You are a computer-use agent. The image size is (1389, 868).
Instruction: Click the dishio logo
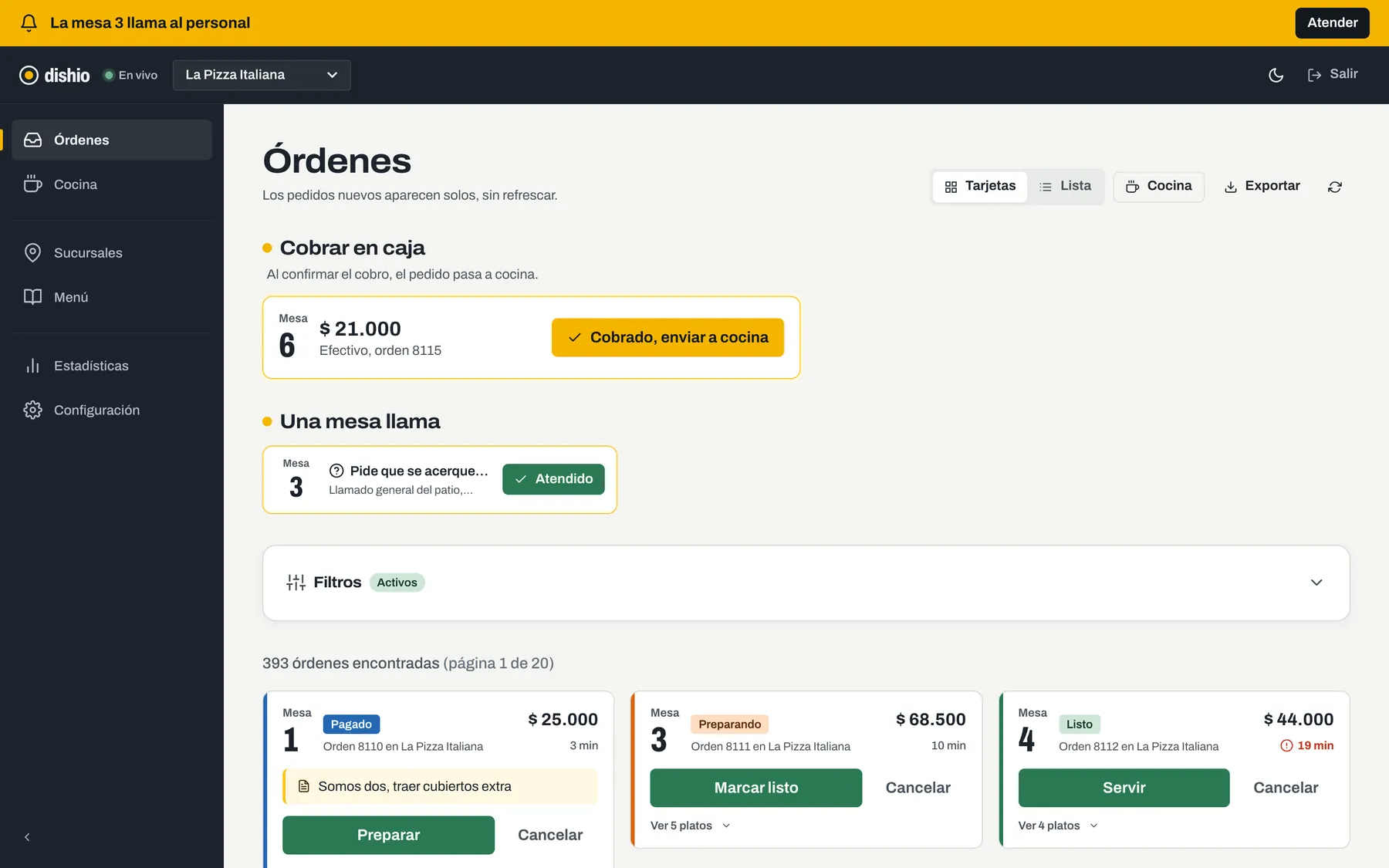point(55,75)
